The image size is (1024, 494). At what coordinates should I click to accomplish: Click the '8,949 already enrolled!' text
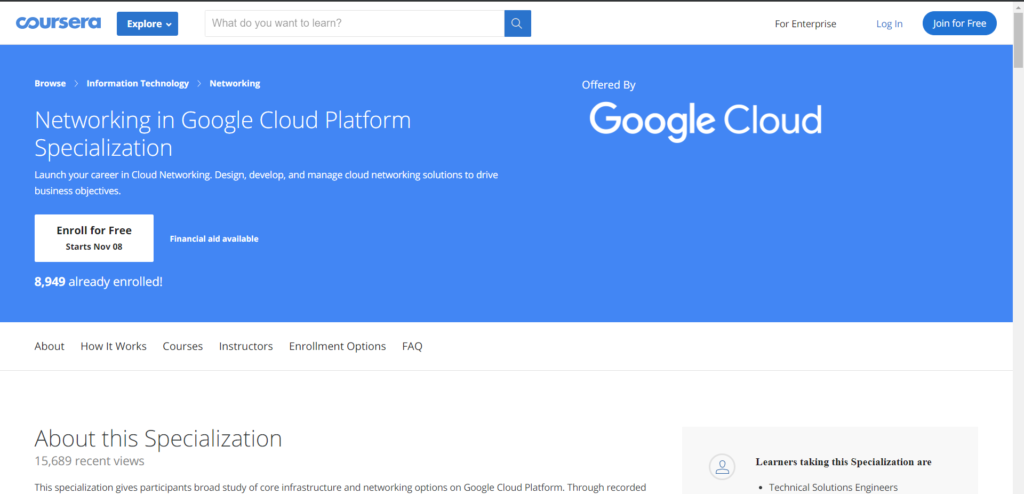99,282
